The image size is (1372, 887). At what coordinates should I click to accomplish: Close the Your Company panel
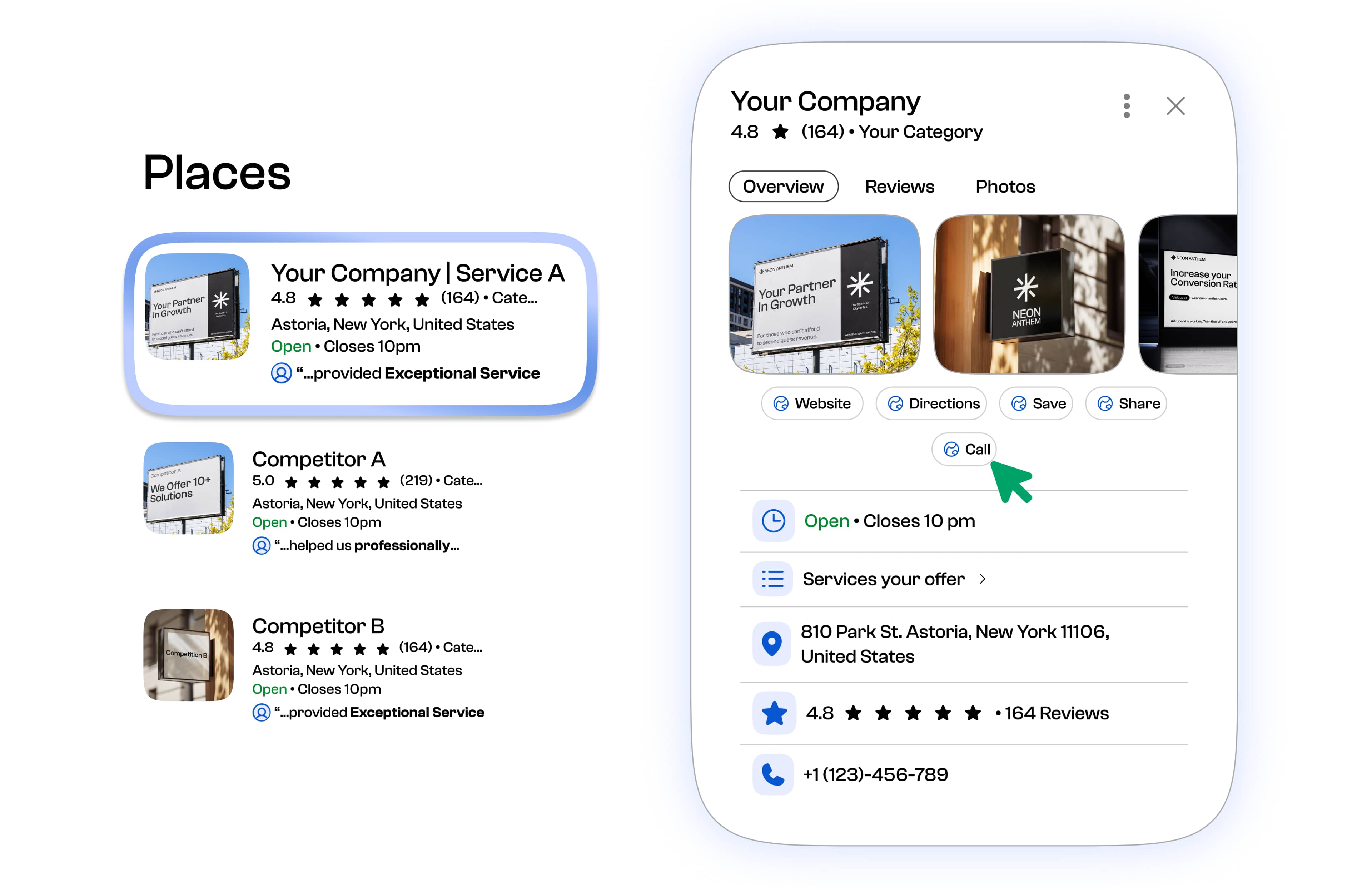pos(1175,106)
